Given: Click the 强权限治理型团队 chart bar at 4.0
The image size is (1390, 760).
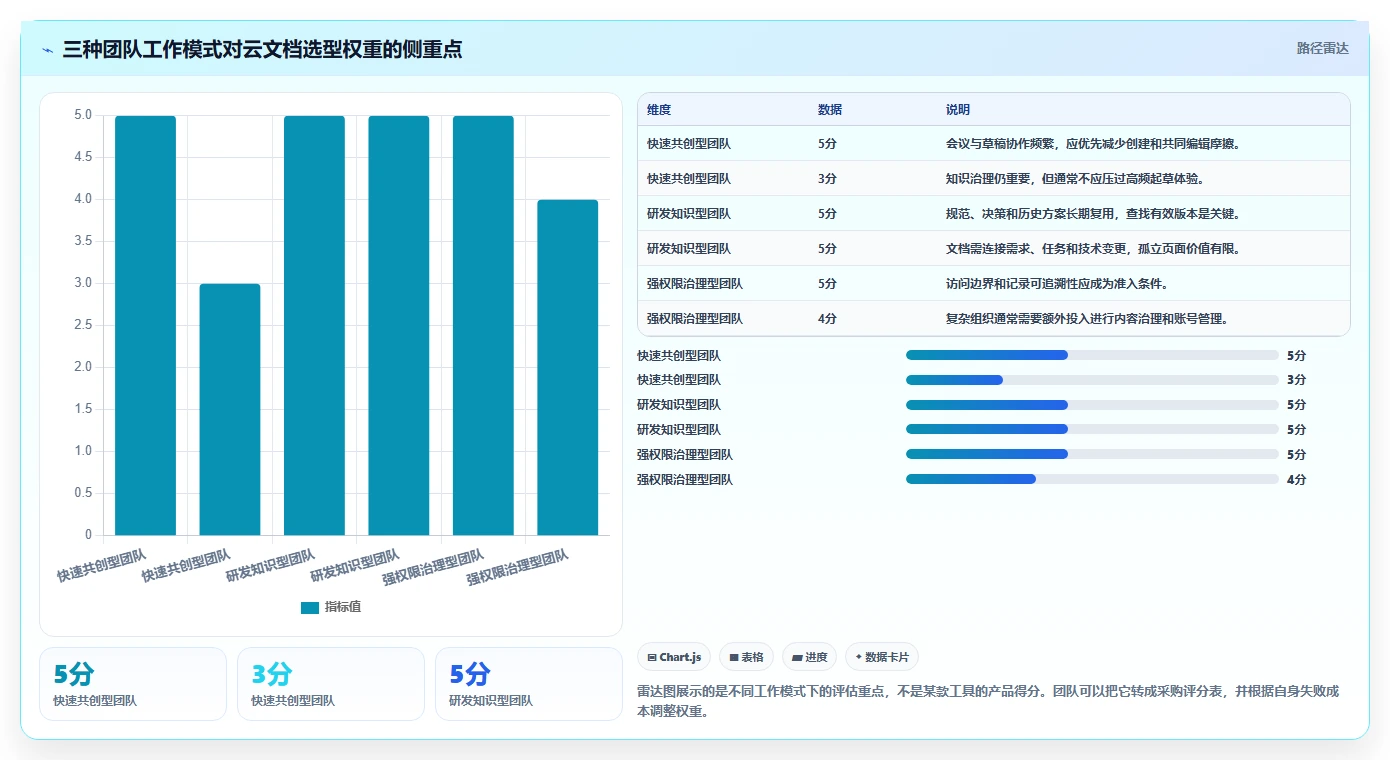Looking at the screenshot, I should [568, 367].
